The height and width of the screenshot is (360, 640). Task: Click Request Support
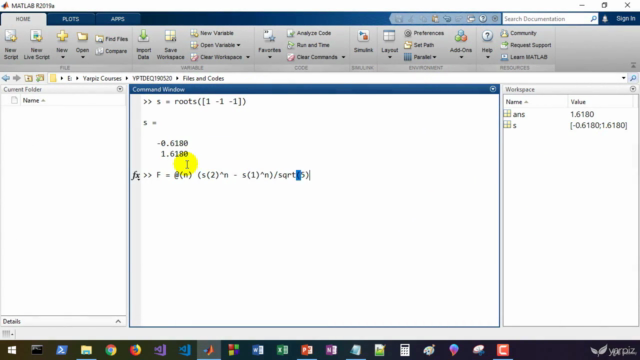526,45
